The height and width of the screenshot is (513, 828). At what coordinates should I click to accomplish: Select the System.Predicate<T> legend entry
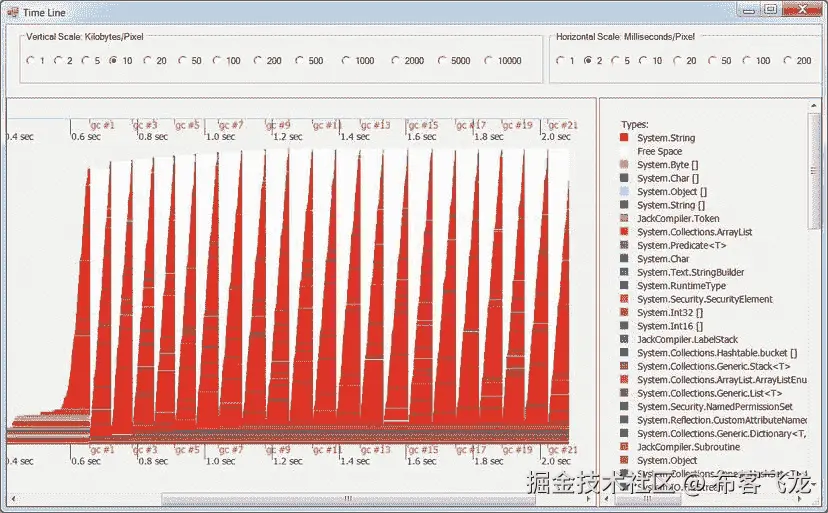(682, 245)
